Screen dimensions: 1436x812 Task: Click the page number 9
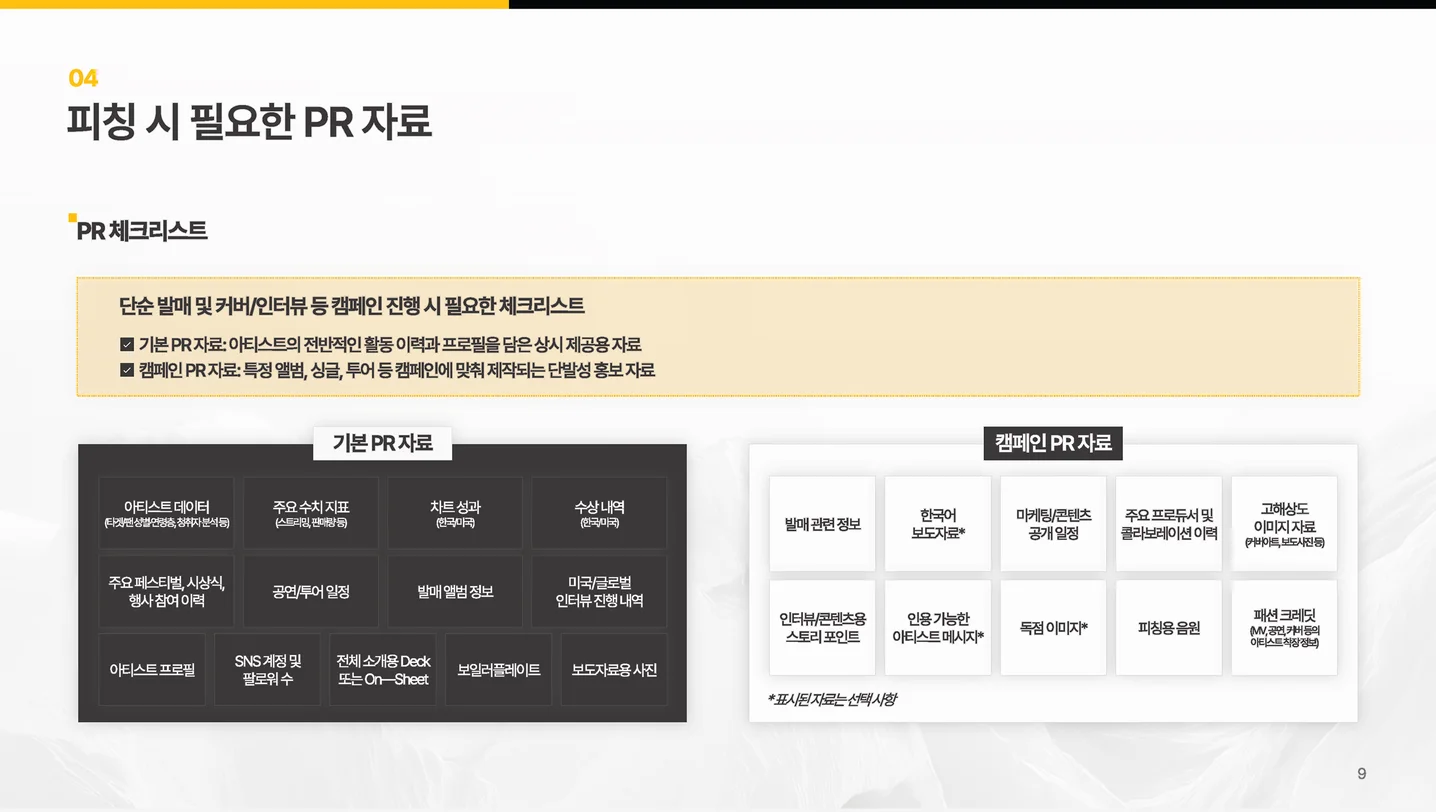(1362, 773)
